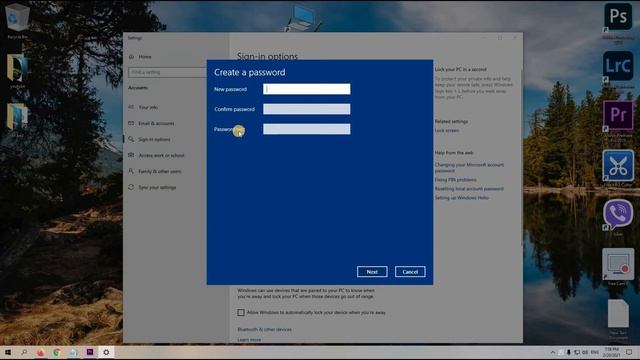Open Adobe Photoshop desktop shortcut

pyautogui.click(x=618, y=17)
